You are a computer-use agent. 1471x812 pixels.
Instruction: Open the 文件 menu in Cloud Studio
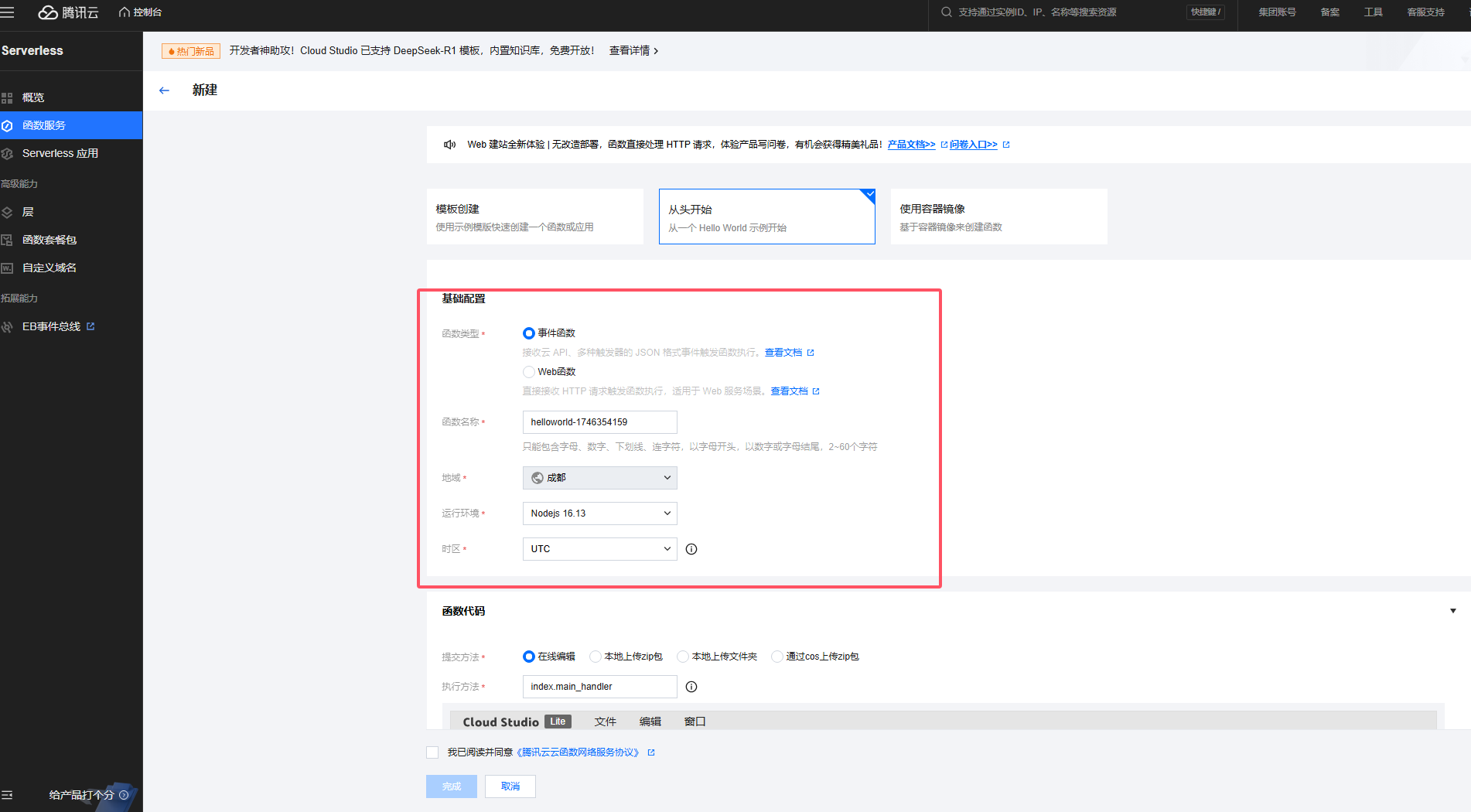[x=605, y=722]
